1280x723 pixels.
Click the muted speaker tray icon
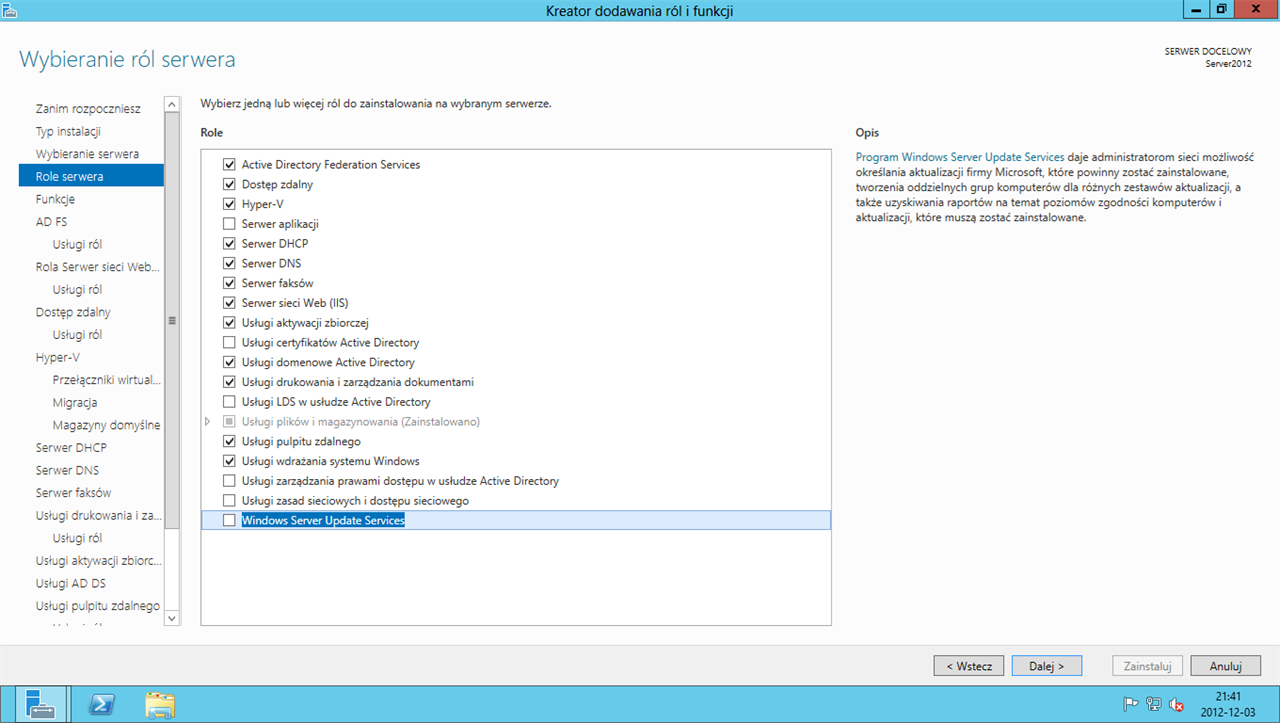[1176, 704]
